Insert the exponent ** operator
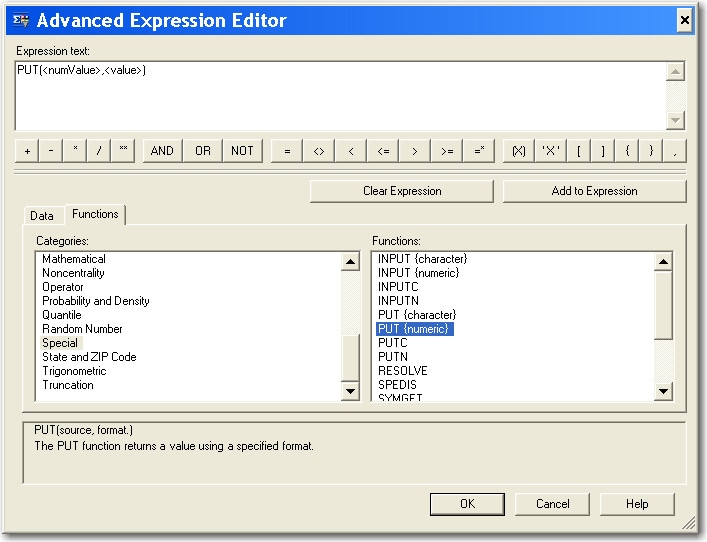 pyautogui.click(x=123, y=151)
